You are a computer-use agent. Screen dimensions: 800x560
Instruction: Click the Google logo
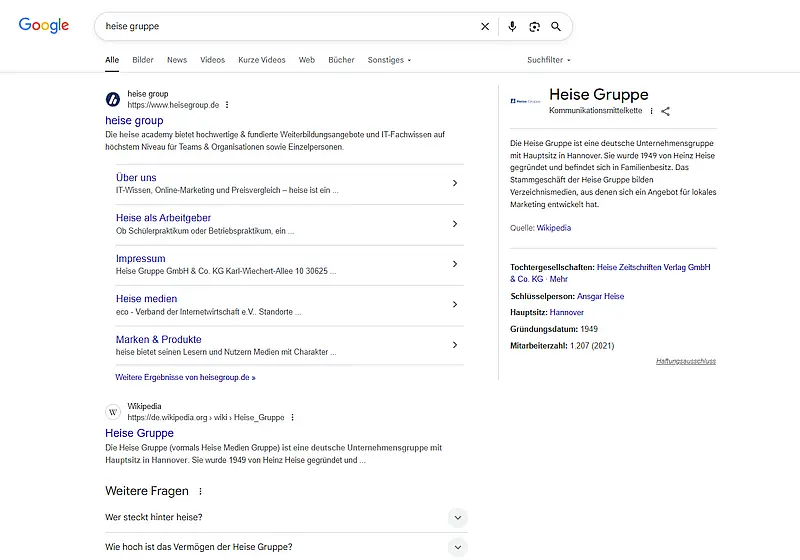coord(44,25)
